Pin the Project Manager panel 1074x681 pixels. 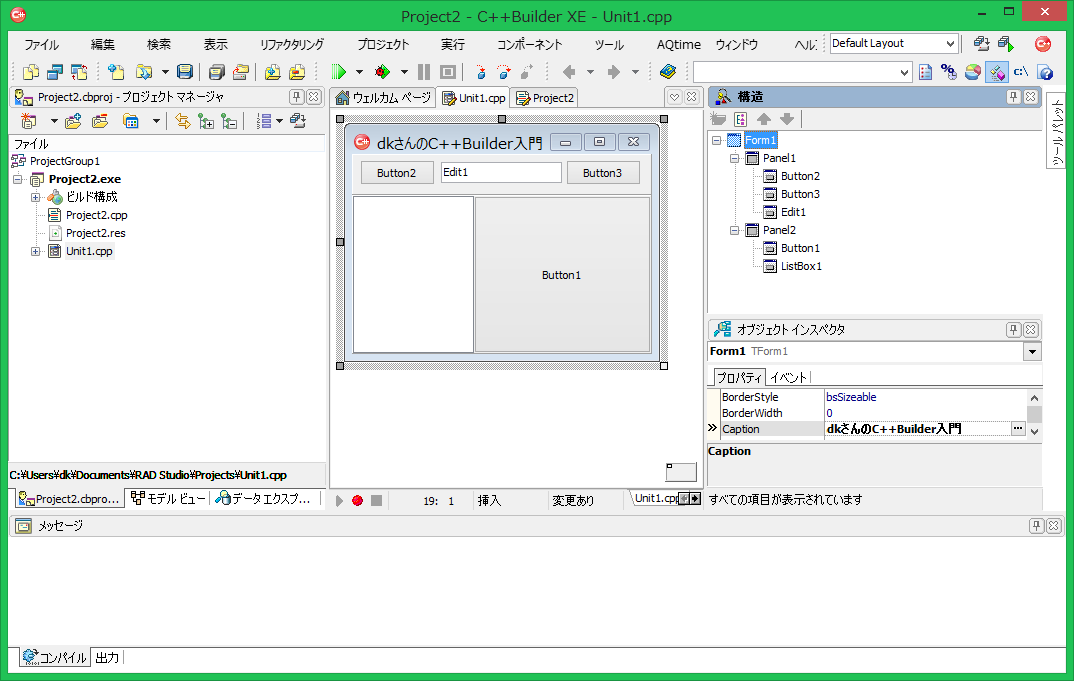pyautogui.click(x=296, y=97)
